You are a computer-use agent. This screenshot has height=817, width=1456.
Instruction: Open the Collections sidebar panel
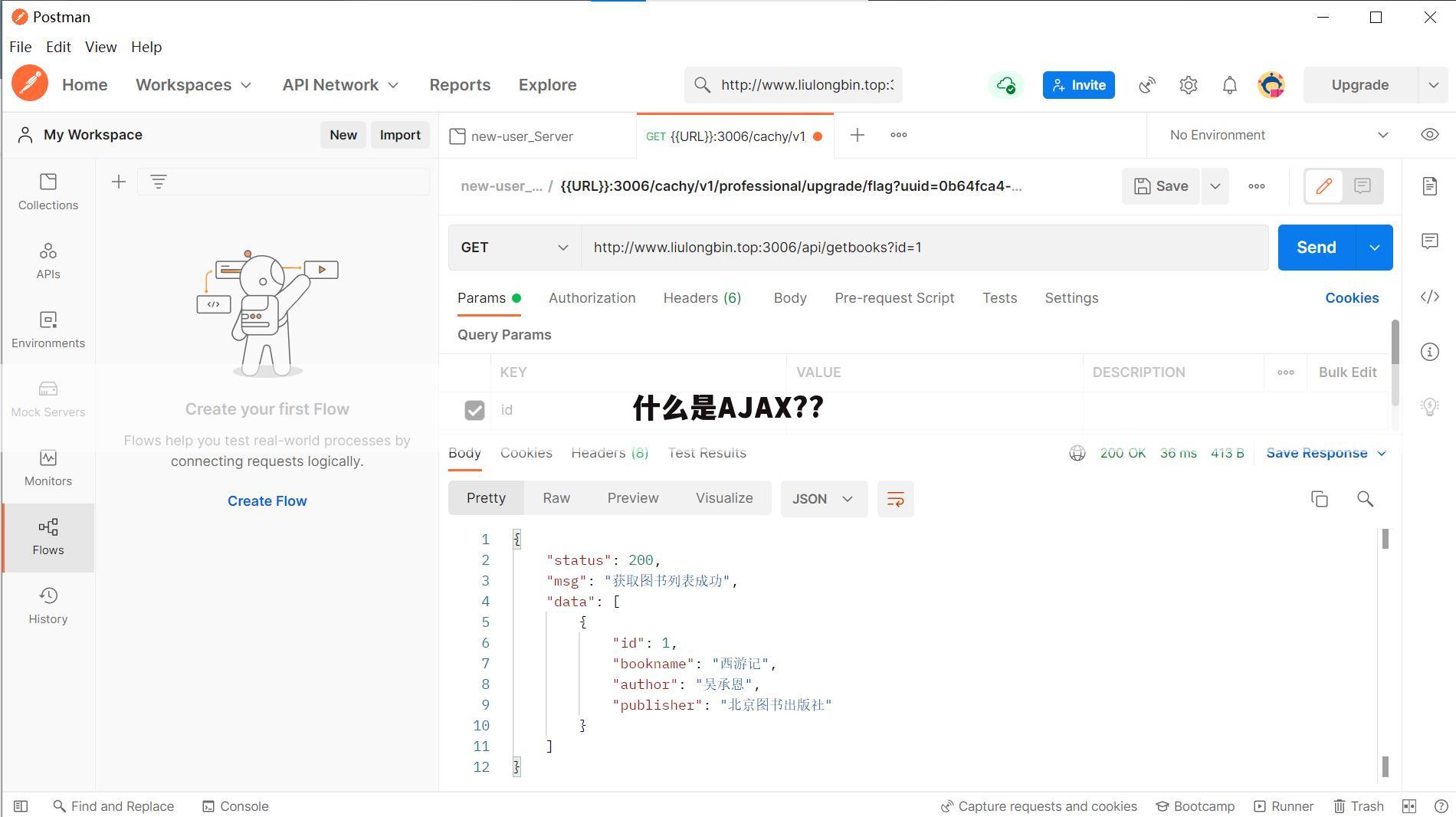(48, 192)
